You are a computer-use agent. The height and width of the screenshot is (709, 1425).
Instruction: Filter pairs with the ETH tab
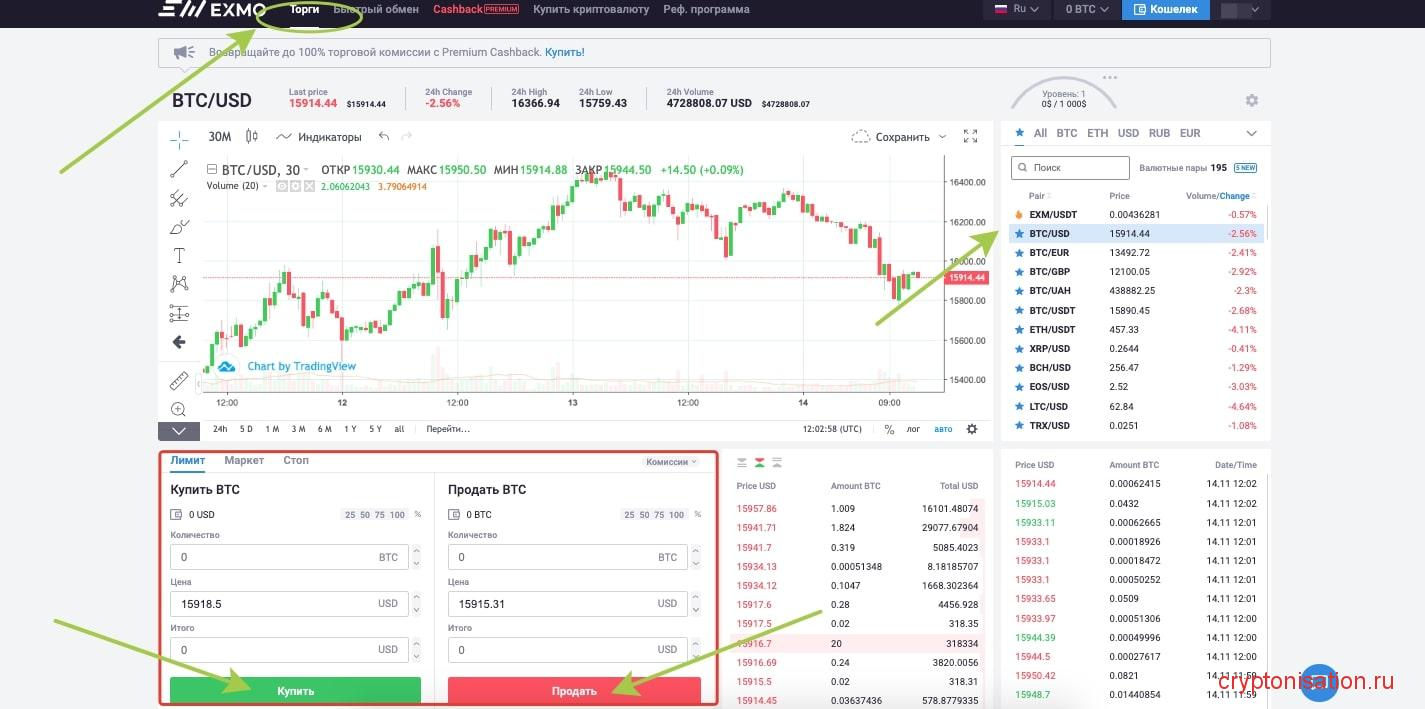click(1096, 132)
